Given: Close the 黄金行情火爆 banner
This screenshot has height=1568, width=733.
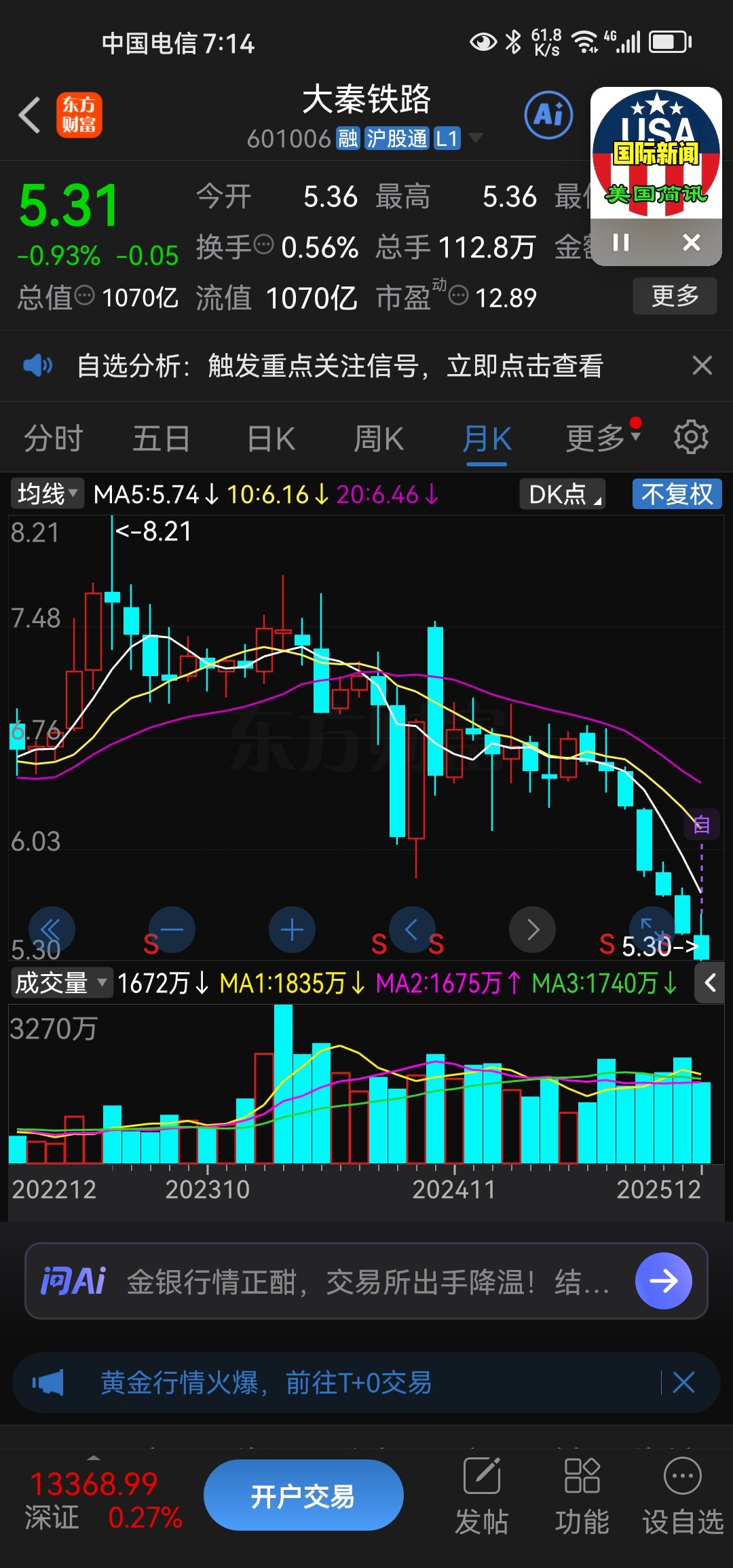Looking at the screenshot, I should (683, 1383).
